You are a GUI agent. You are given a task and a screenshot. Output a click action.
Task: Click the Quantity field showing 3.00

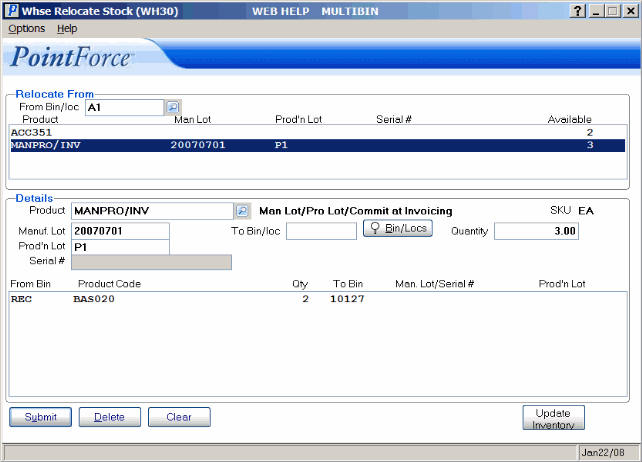tap(536, 231)
